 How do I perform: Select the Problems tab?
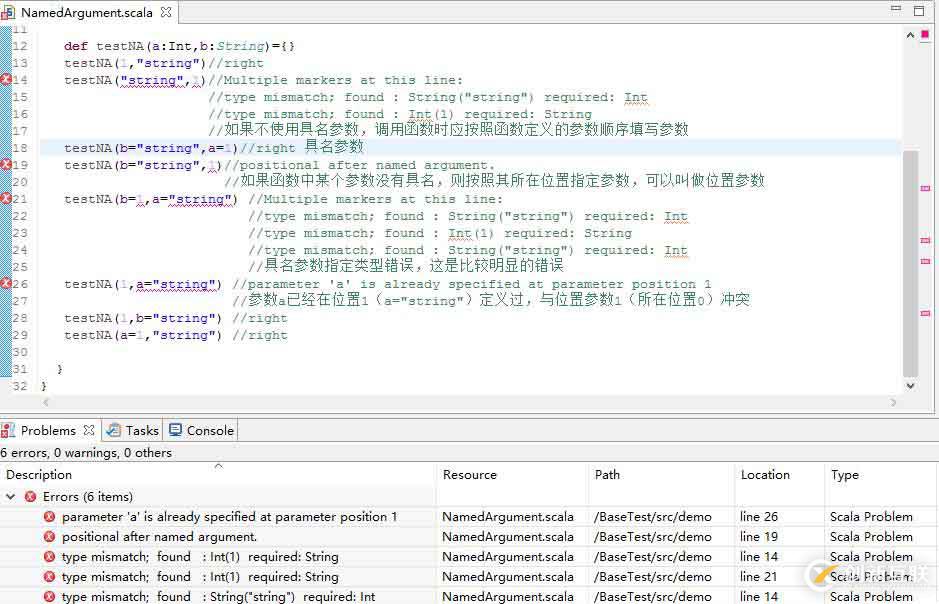click(47, 430)
